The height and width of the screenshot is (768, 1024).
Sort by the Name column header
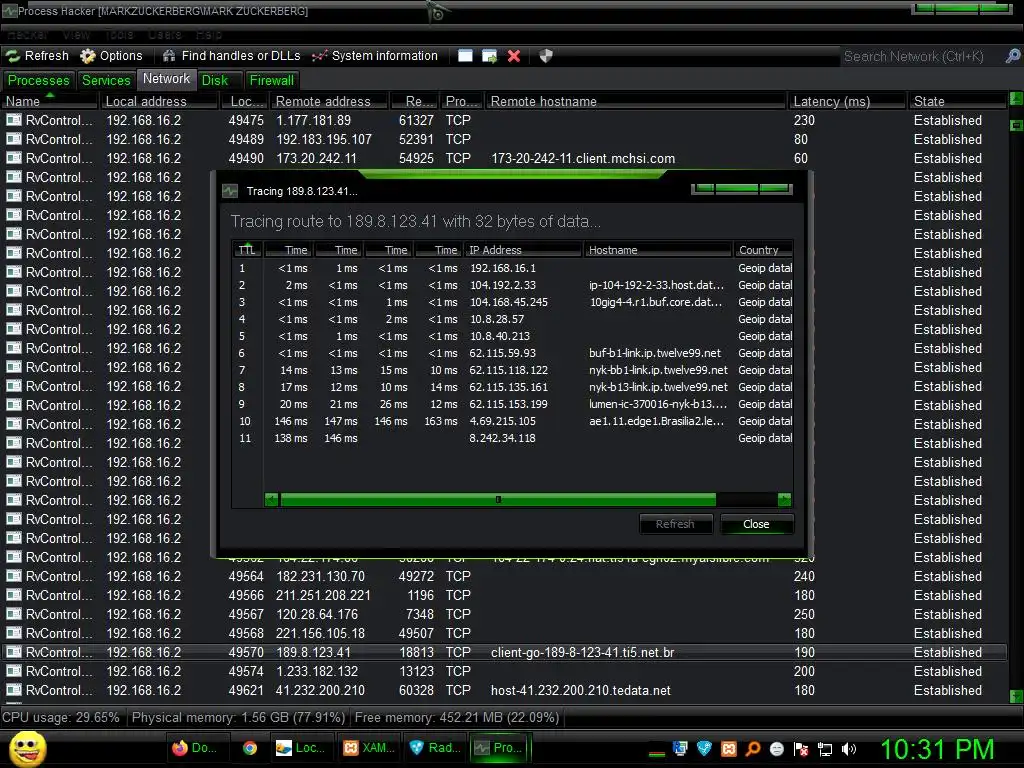[x=50, y=101]
